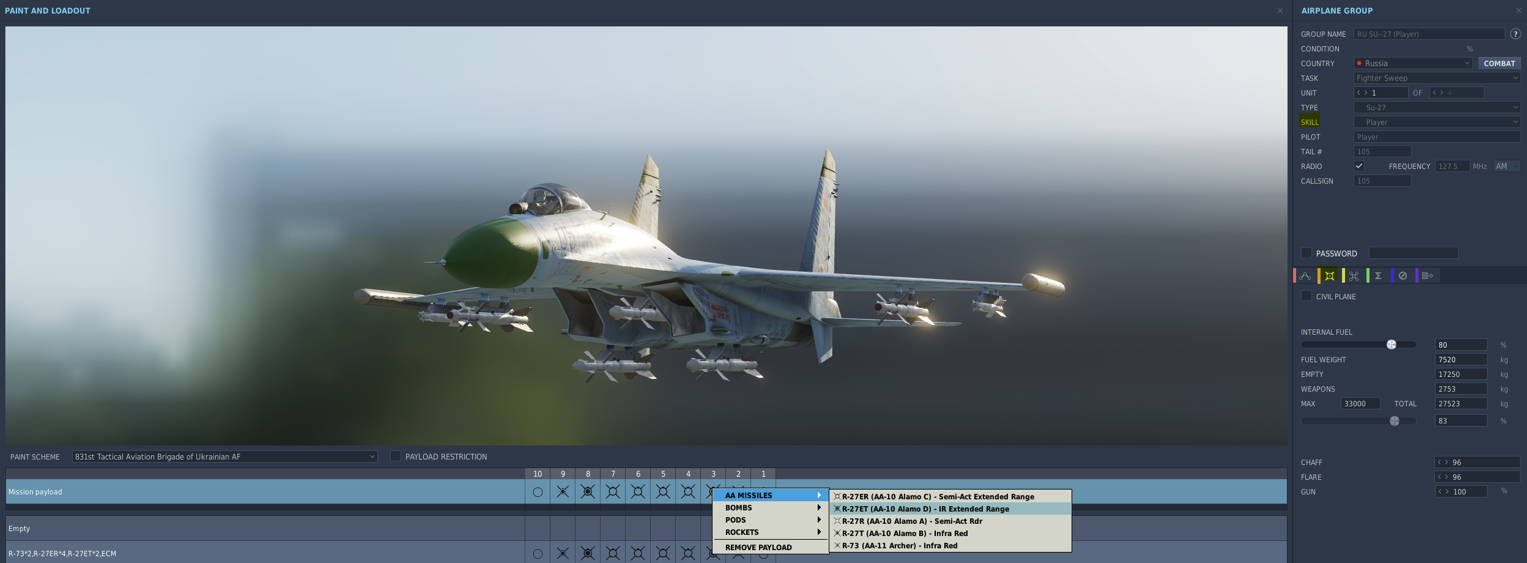Open the Summary sigma tab icon
The width and height of the screenshot is (1527, 563).
coord(1378,276)
